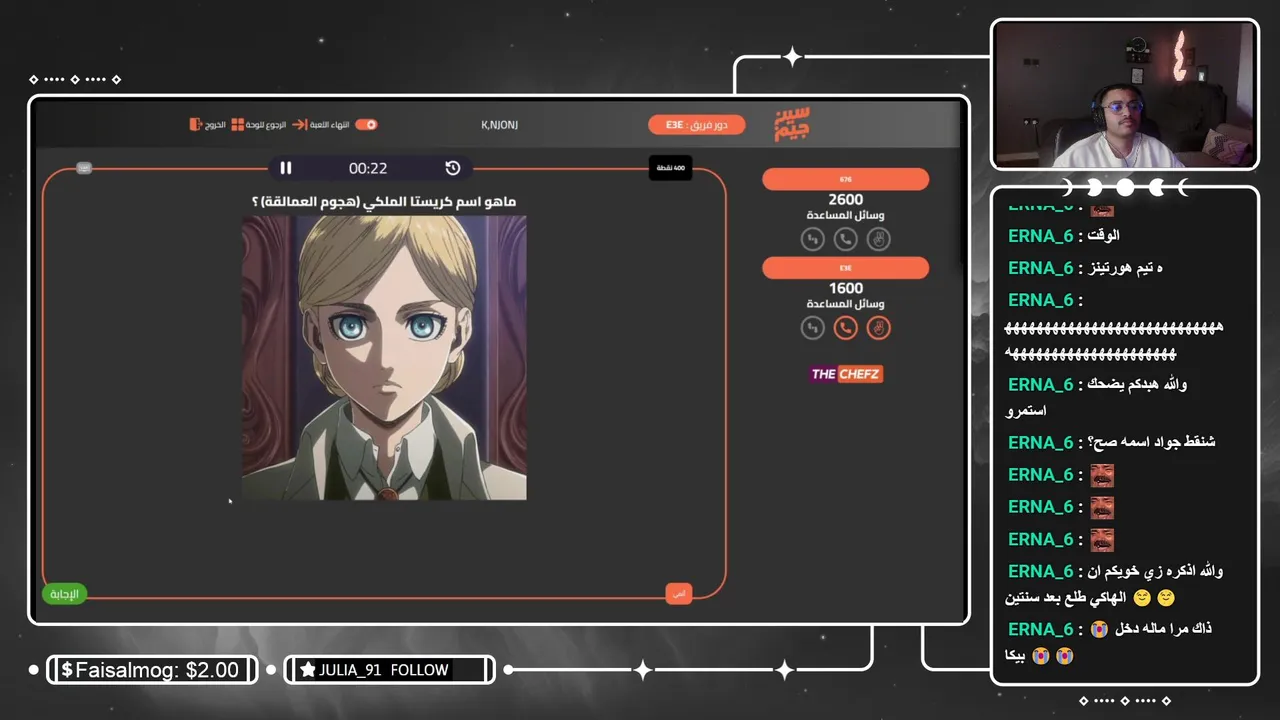Click the الخروج exit label
This screenshot has width=1280, height=720.
[215, 124]
